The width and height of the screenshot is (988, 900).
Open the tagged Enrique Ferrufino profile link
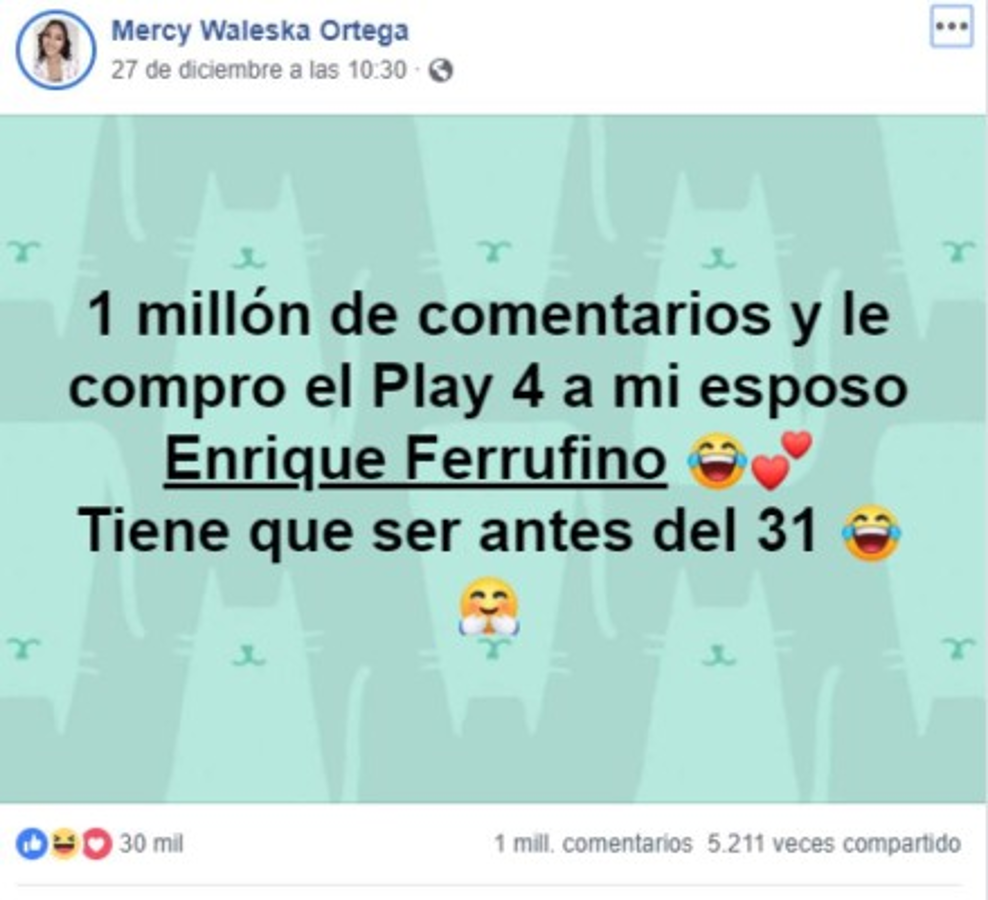click(415, 459)
